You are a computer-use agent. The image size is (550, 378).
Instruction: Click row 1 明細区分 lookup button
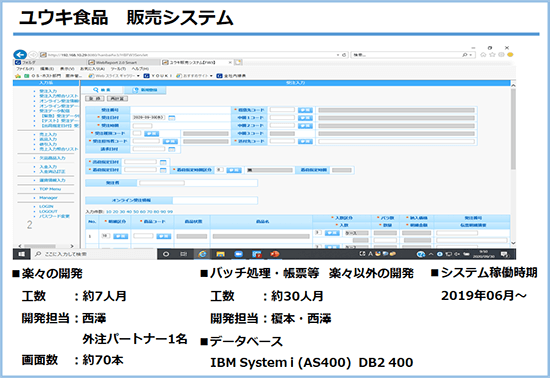pos(121,236)
